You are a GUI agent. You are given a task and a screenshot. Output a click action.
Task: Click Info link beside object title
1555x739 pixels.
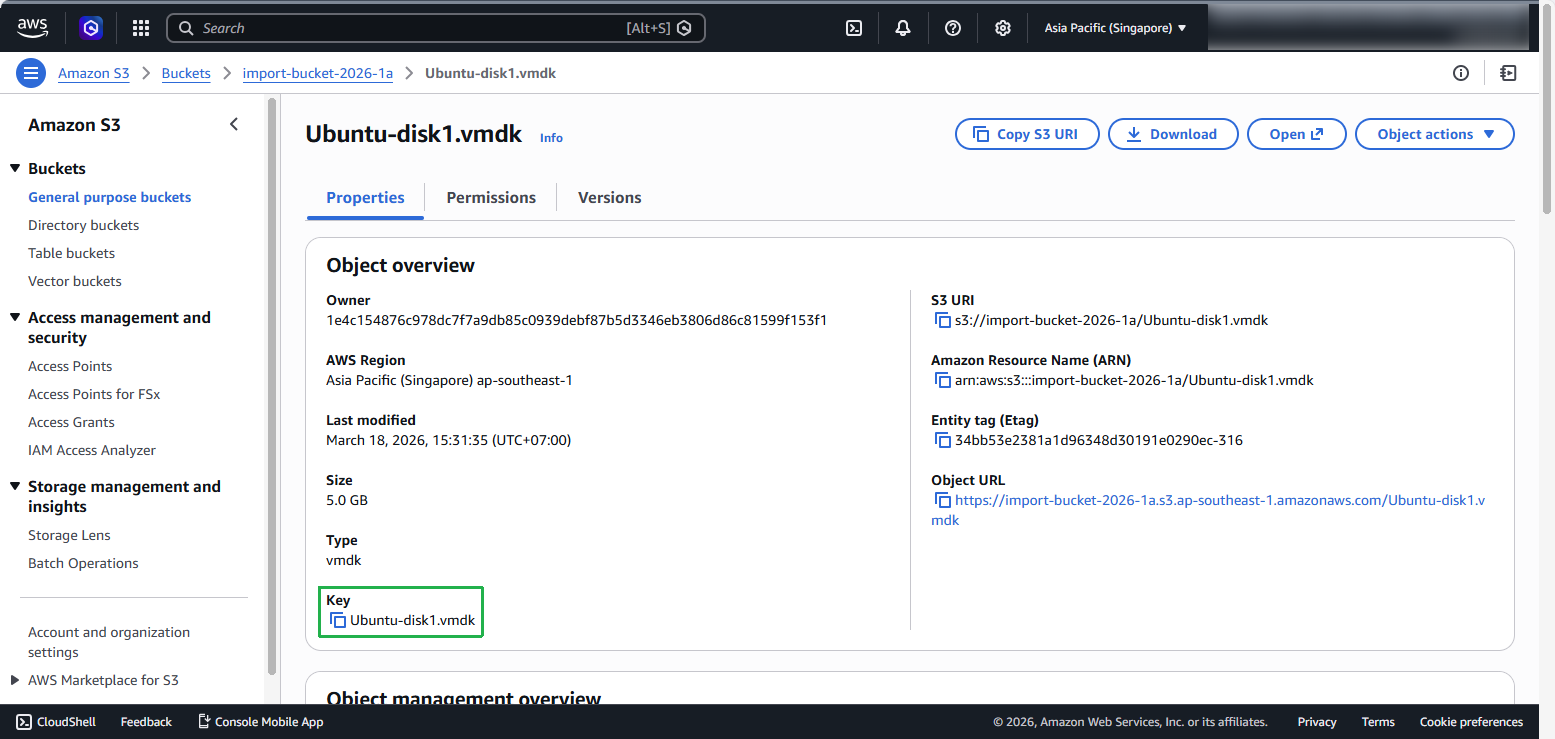point(551,138)
